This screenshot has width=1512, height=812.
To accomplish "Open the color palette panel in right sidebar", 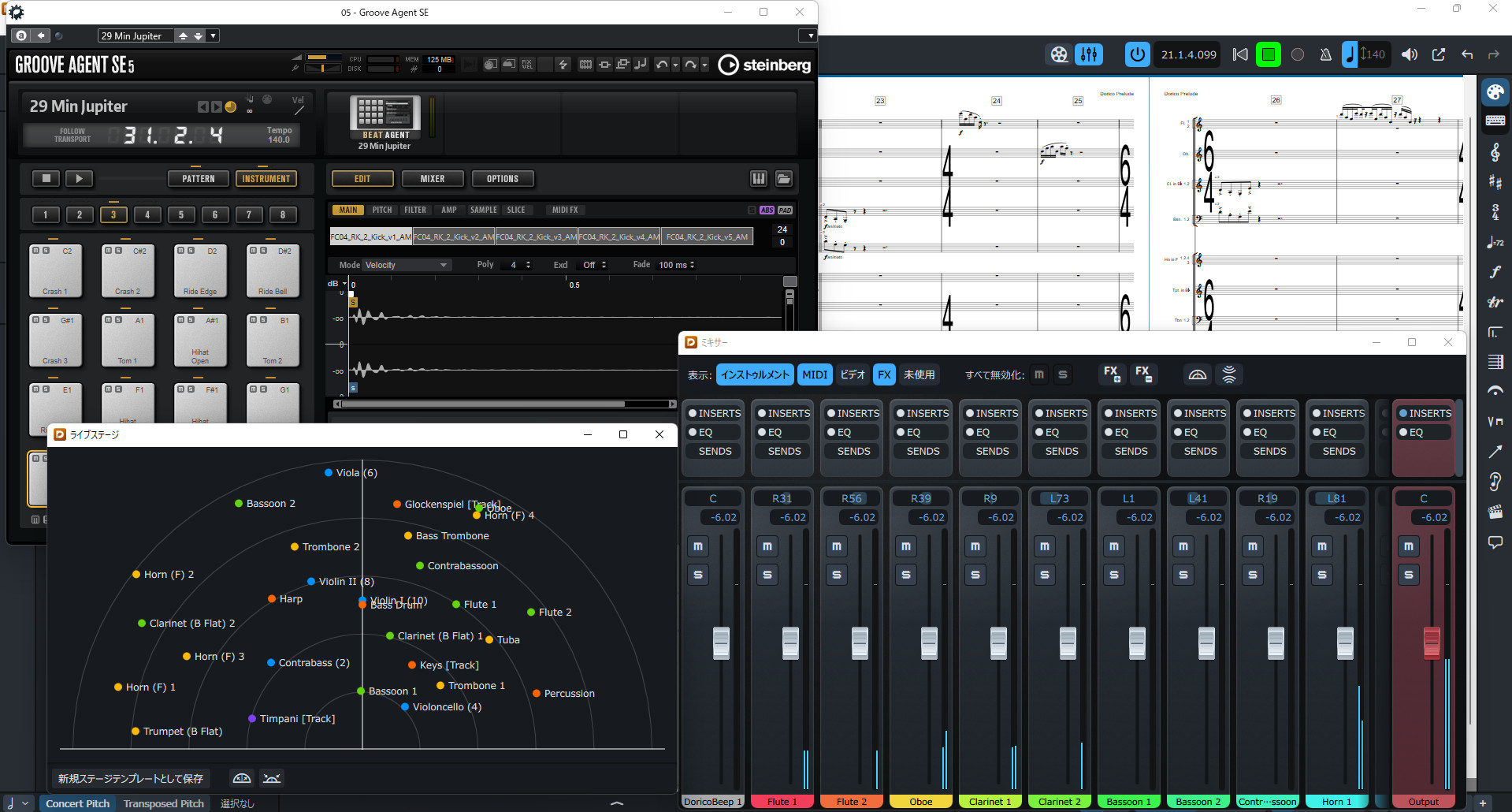I will click(x=1495, y=92).
